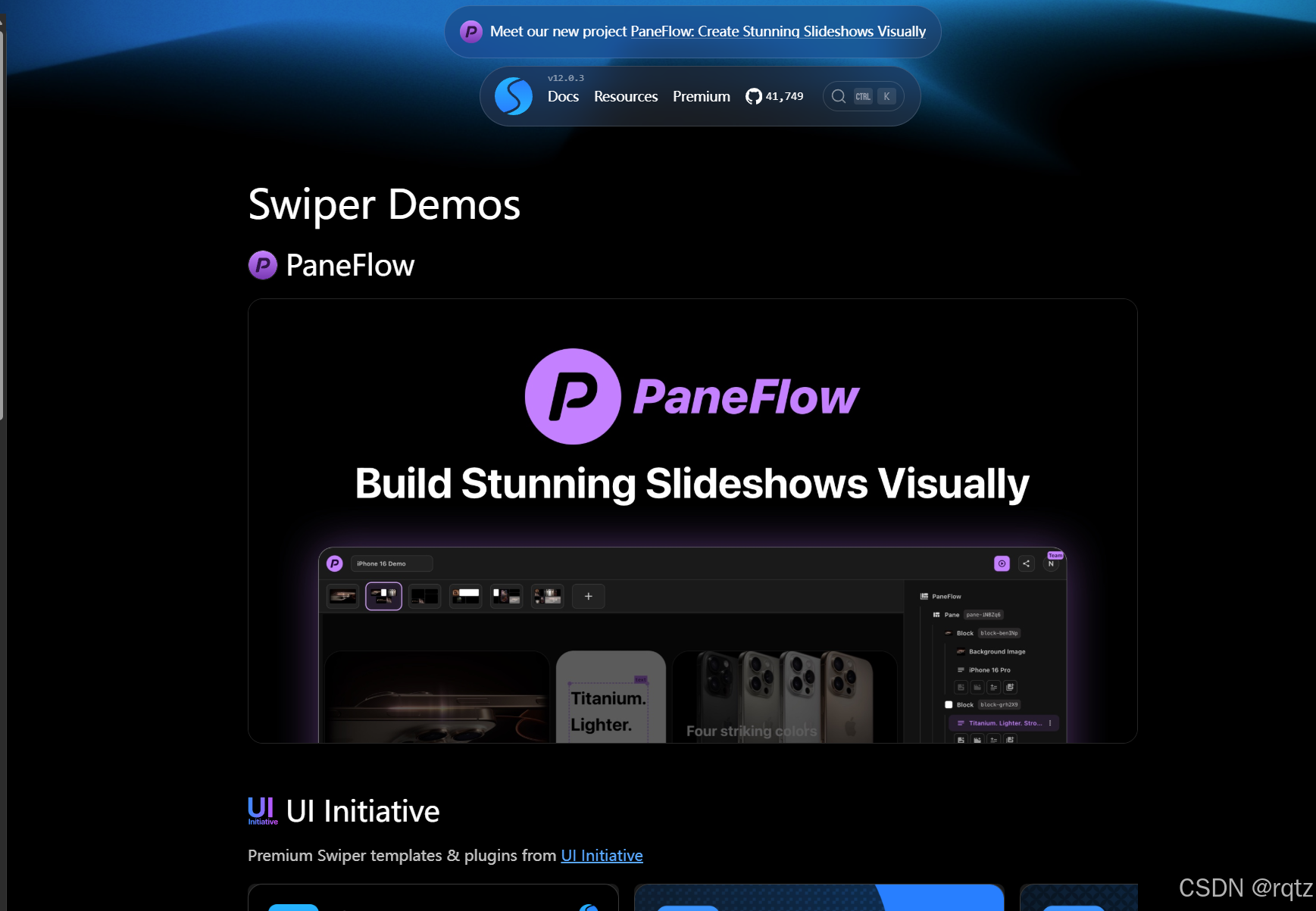Click the v12.0.3 version label
Screen dimensions: 1316x911
(566, 78)
